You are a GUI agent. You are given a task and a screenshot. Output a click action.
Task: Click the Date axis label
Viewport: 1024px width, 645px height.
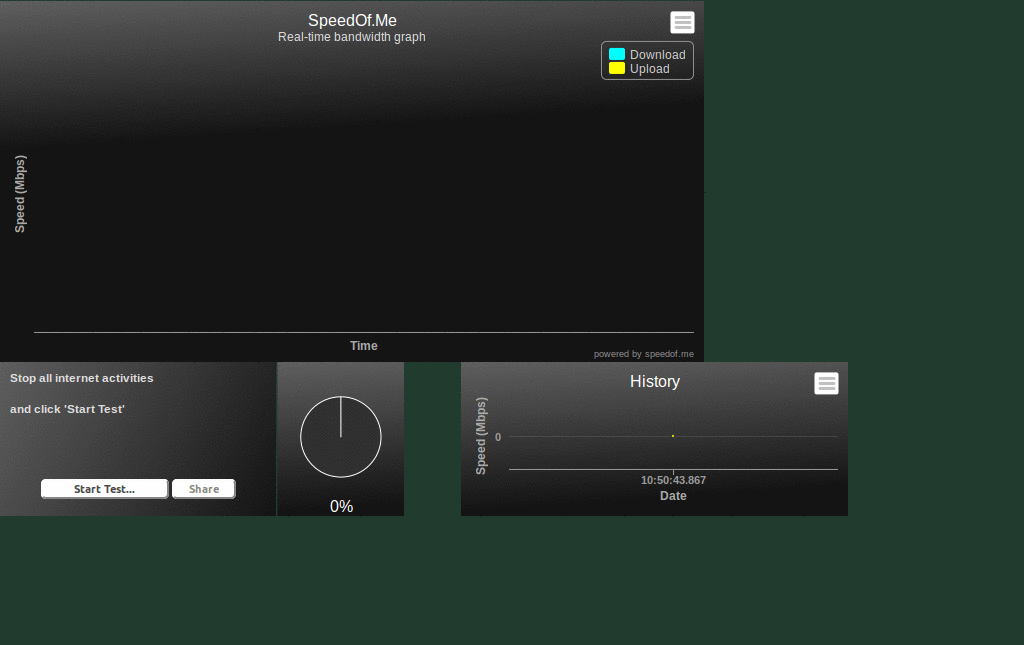point(673,496)
